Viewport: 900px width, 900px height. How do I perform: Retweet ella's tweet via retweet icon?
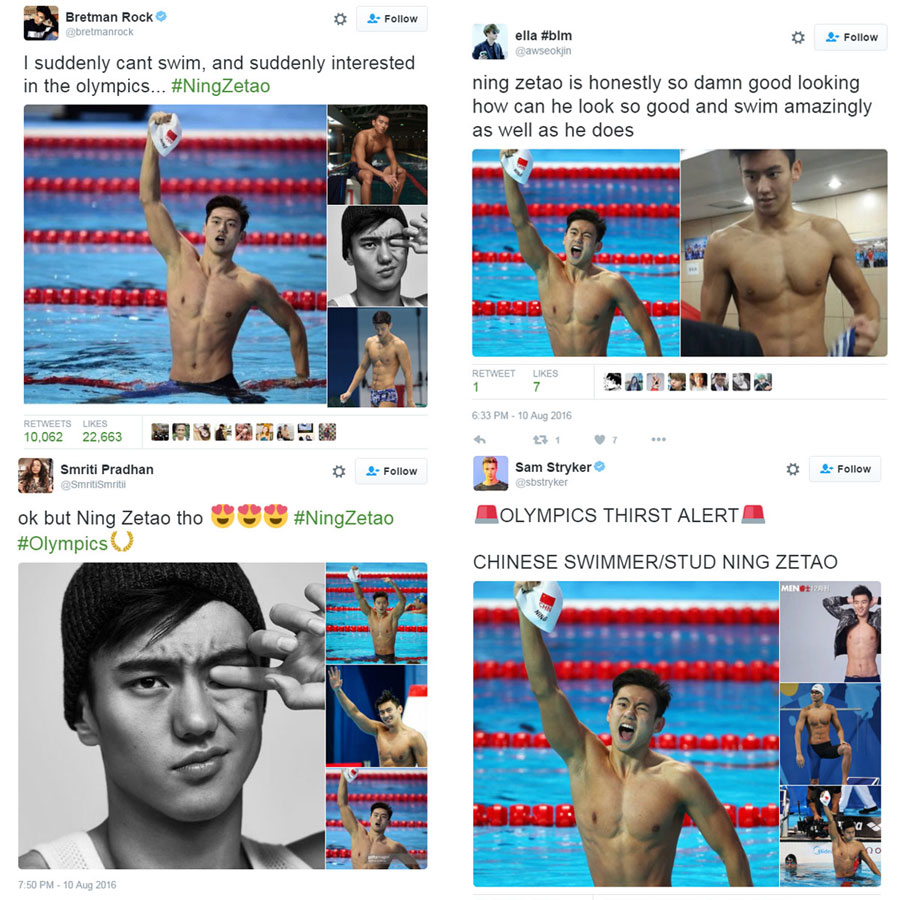click(x=540, y=440)
